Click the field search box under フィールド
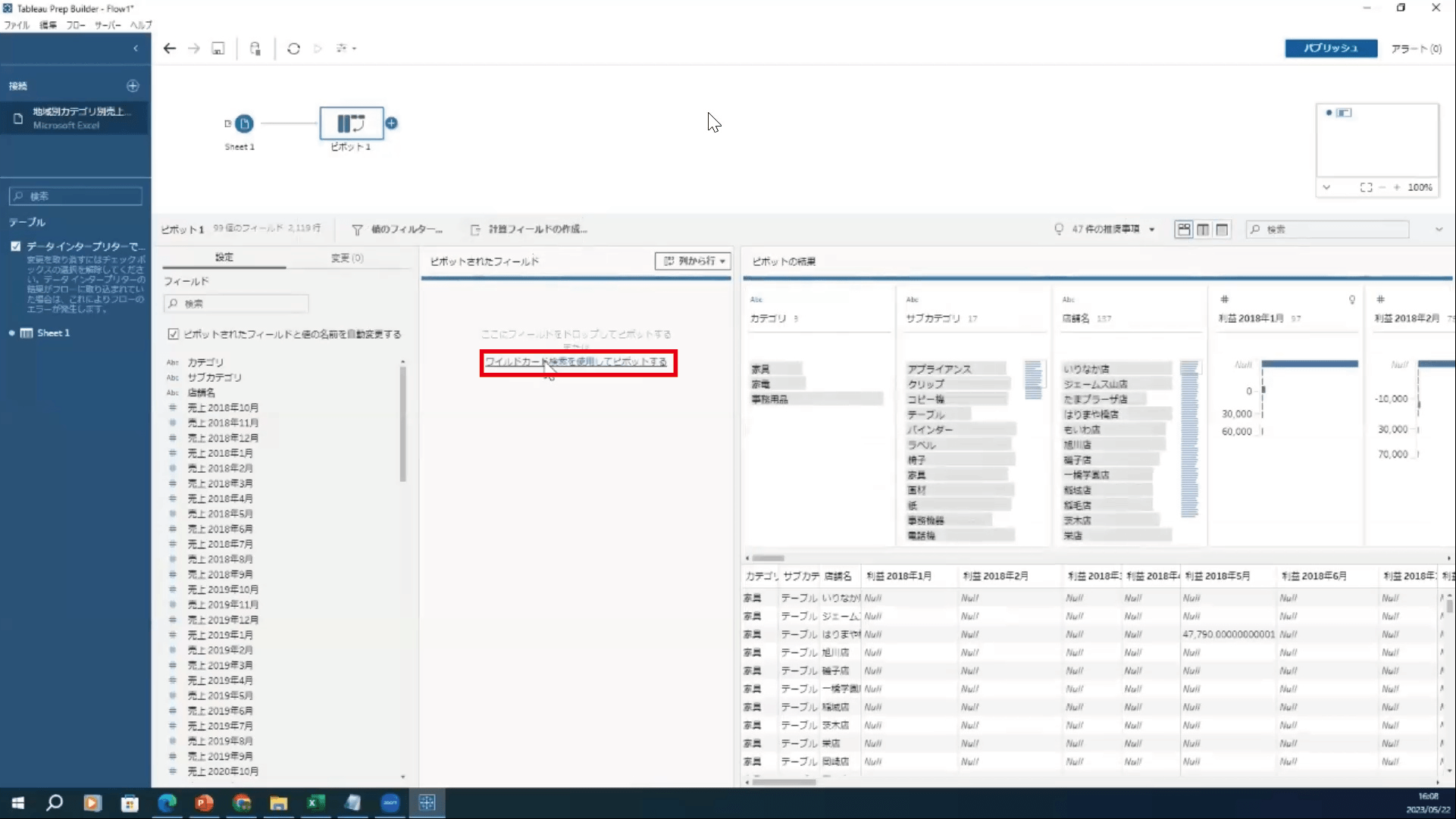Image resolution: width=1456 pixels, height=819 pixels. [236, 303]
